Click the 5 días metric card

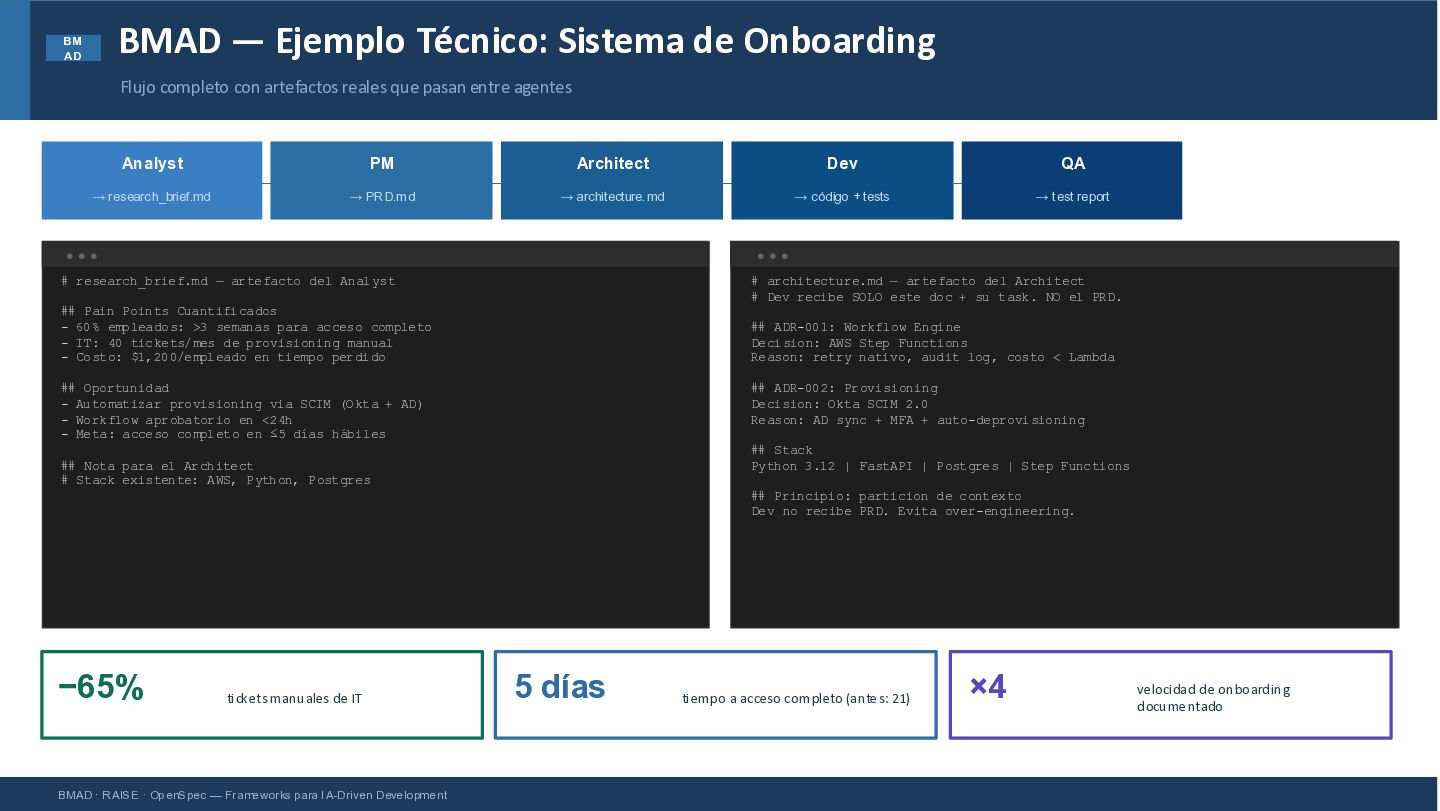pos(716,695)
